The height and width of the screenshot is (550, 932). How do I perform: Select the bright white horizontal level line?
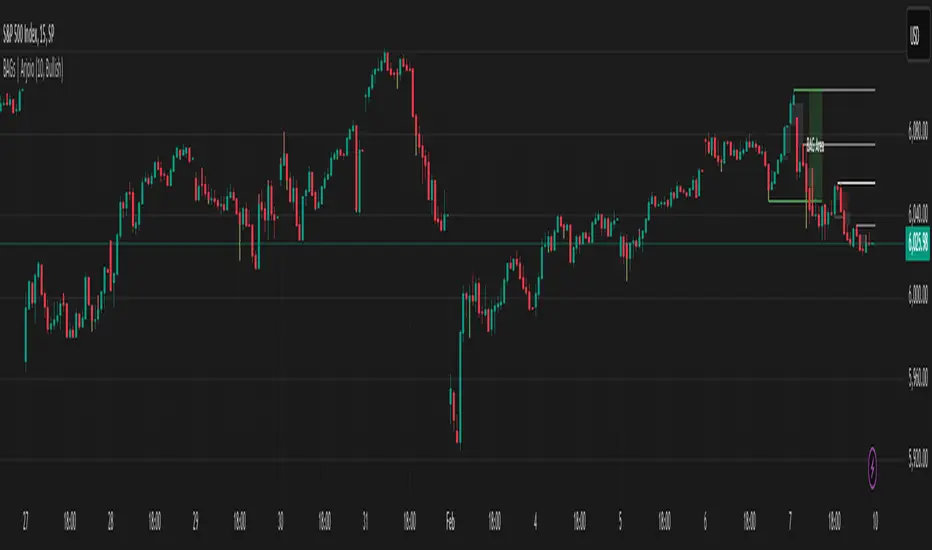855,183
